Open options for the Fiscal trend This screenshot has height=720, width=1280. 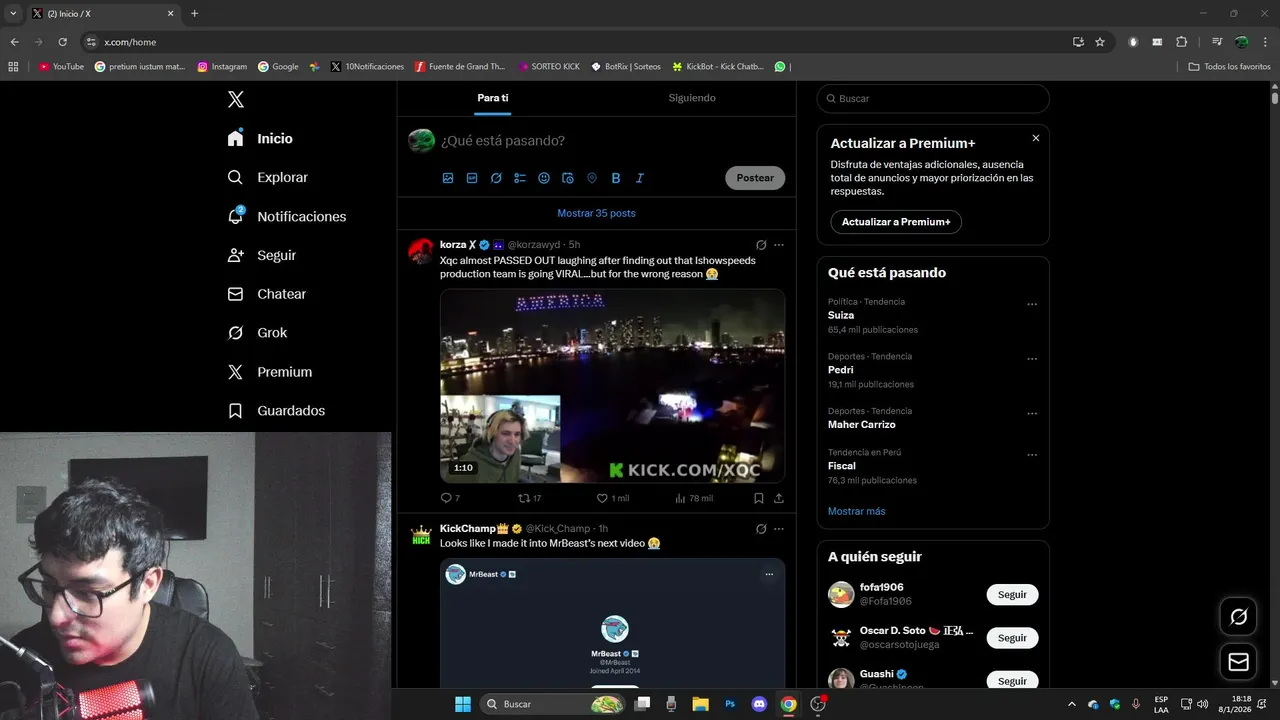coord(1032,455)
